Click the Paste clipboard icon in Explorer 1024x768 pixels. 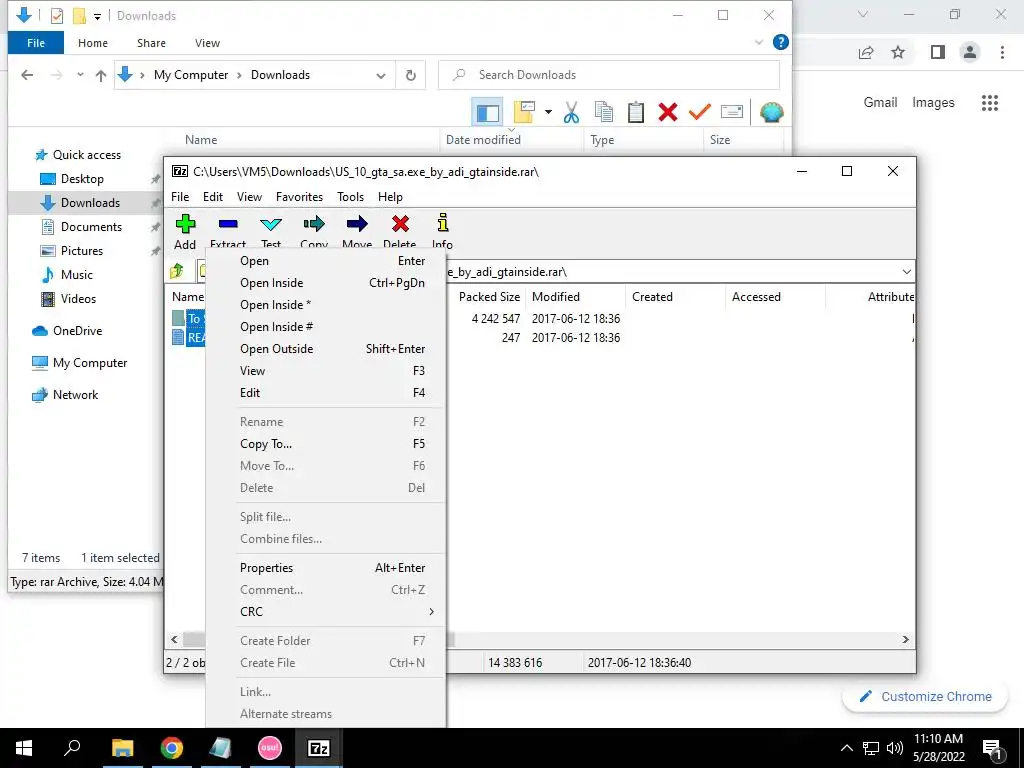click(x=635, y=112)
